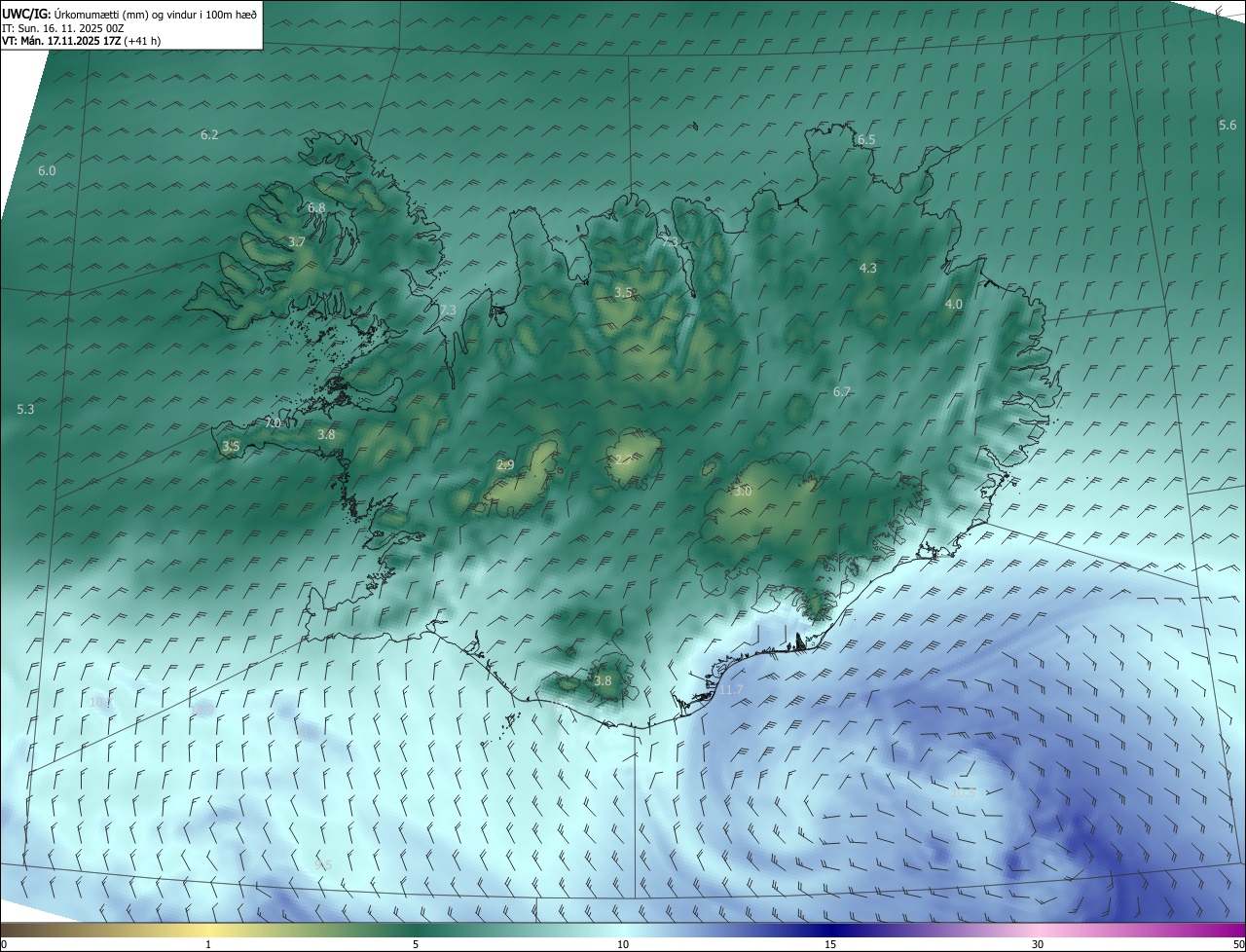
Task: Click the 6.2 value on the map
Action: click(209, 134)
